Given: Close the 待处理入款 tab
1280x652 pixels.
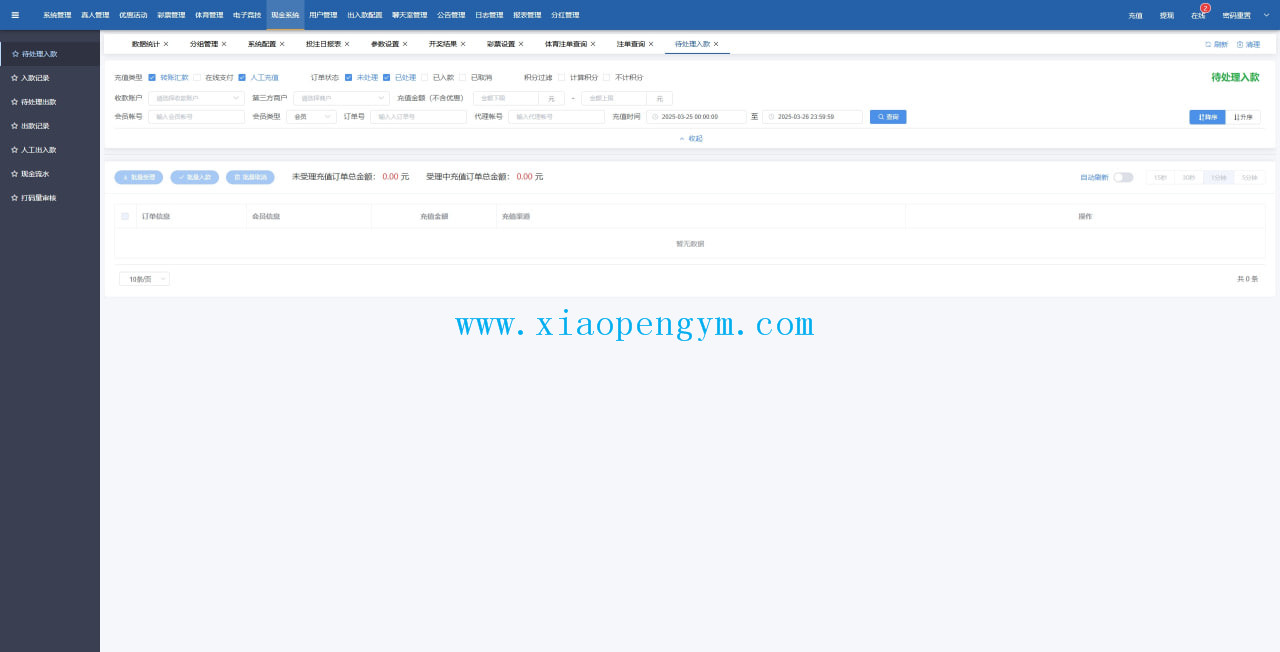Looking at the screenshot, I should [x=716, y=44].
